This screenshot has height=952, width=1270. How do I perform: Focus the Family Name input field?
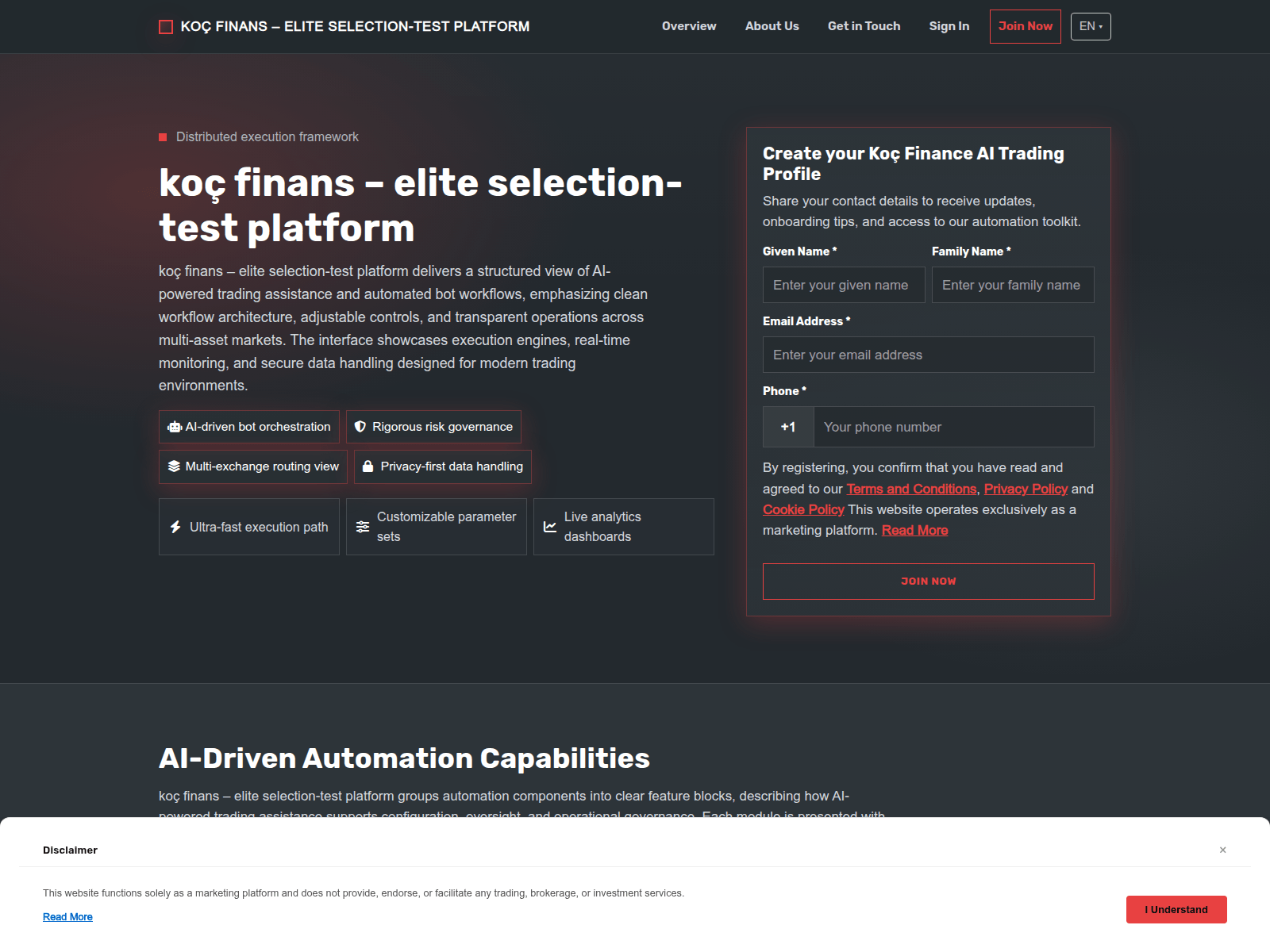pos(1013,285)
